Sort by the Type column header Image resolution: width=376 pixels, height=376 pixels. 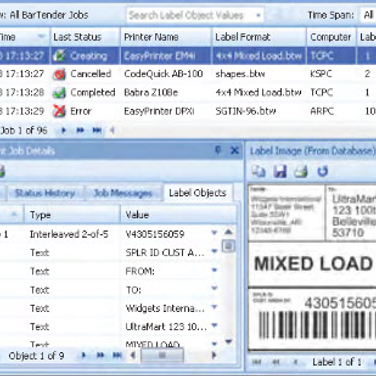tap(72, 215)
